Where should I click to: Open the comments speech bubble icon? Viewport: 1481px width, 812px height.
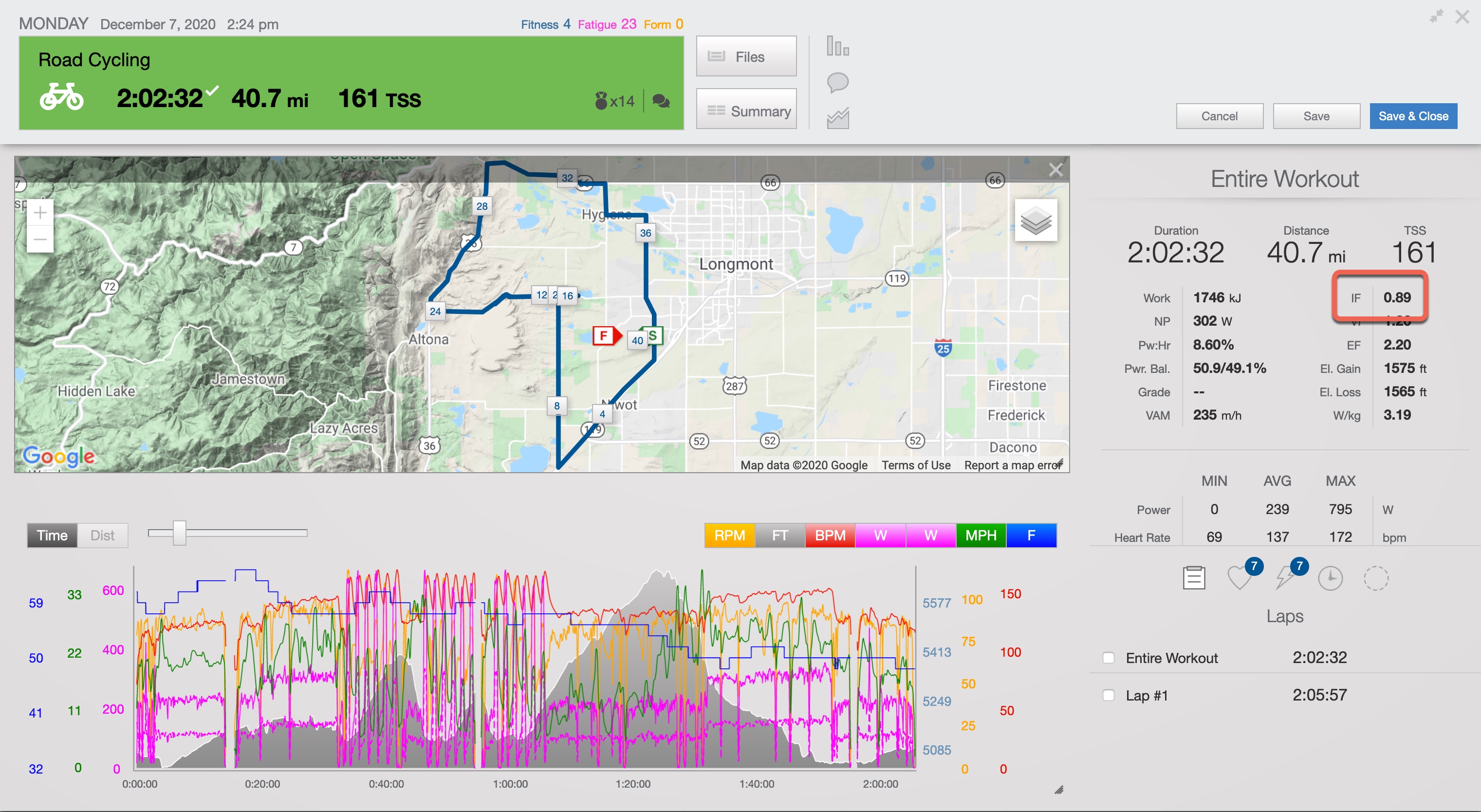[838, 82]
